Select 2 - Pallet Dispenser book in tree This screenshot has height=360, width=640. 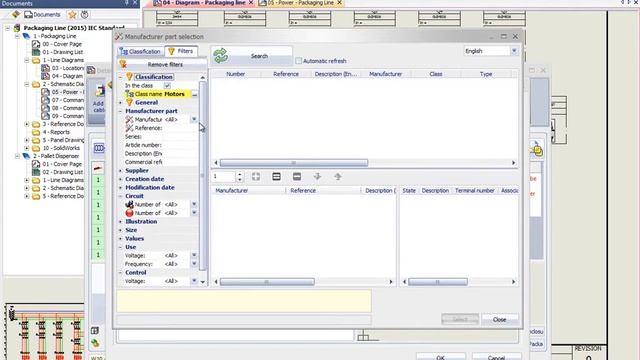pyautogui.click(x=56, y=156)
